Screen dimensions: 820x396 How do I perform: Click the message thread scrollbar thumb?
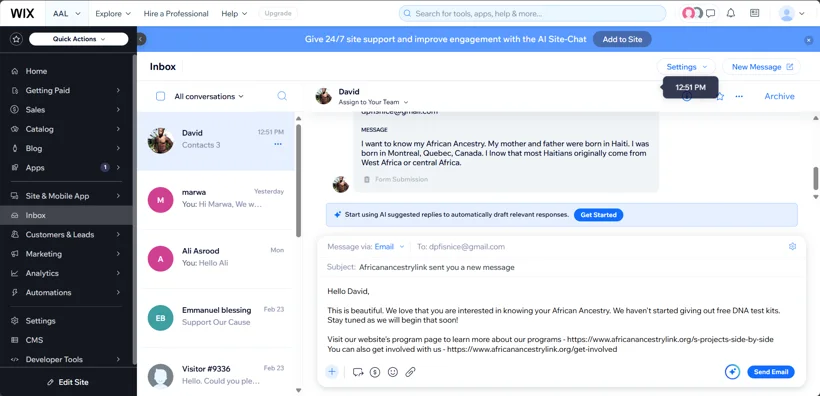point(815,178)
